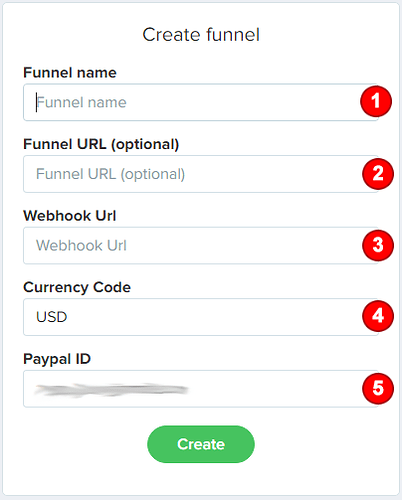This screenshot has height=500, width=402.
Task: Click the bold 'Webhook Url' label
Action: tap(70, 216)
